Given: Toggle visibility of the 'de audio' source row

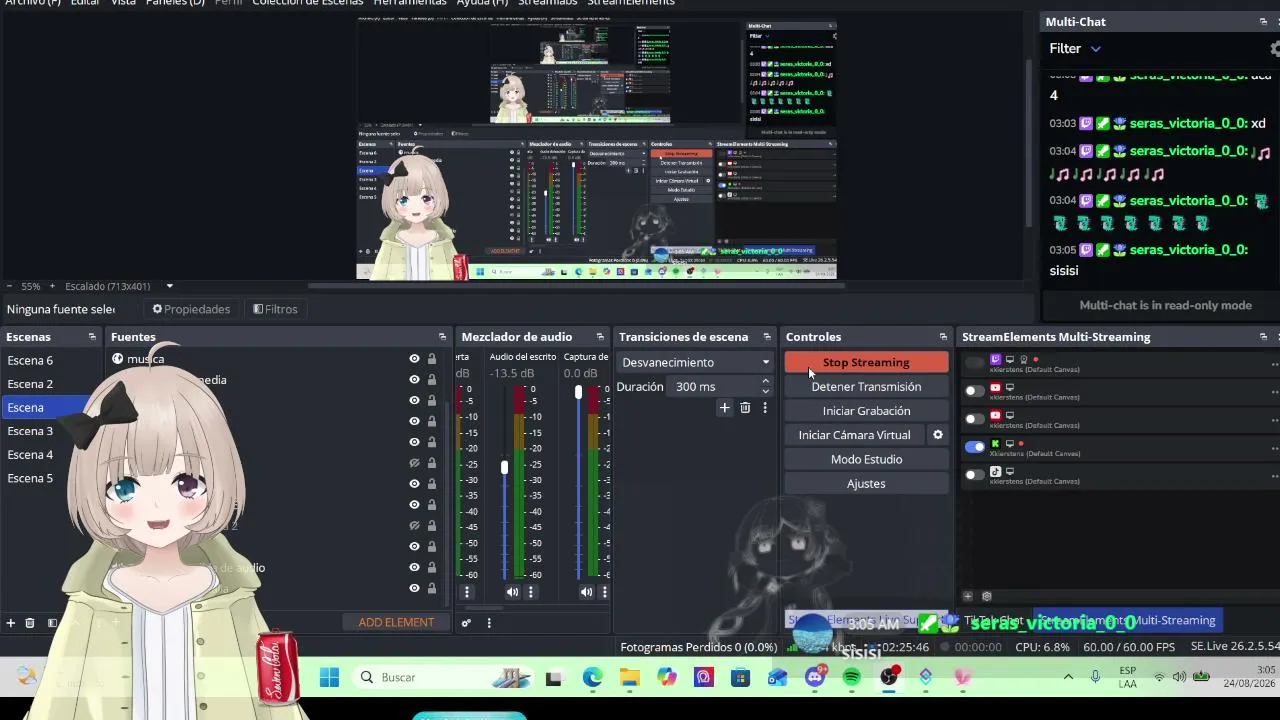Looking at the screenshot, I should (414, 568).
